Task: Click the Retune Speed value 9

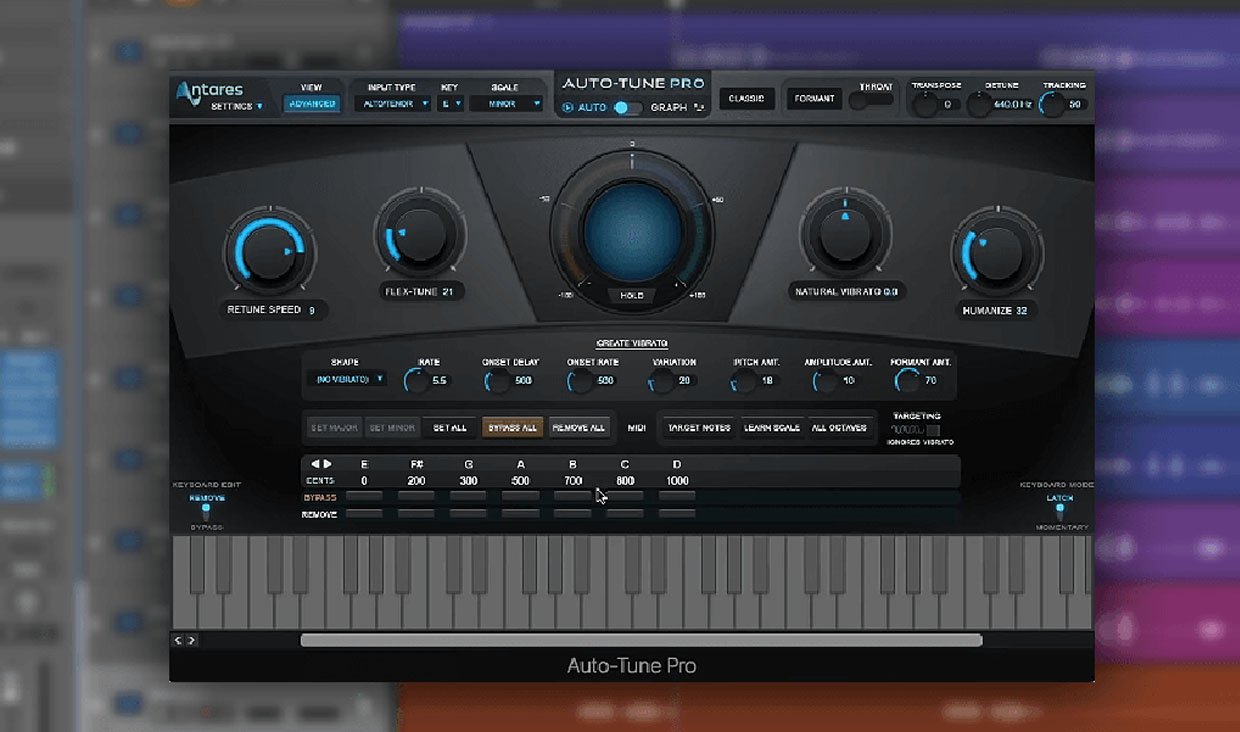Action: 312,311
